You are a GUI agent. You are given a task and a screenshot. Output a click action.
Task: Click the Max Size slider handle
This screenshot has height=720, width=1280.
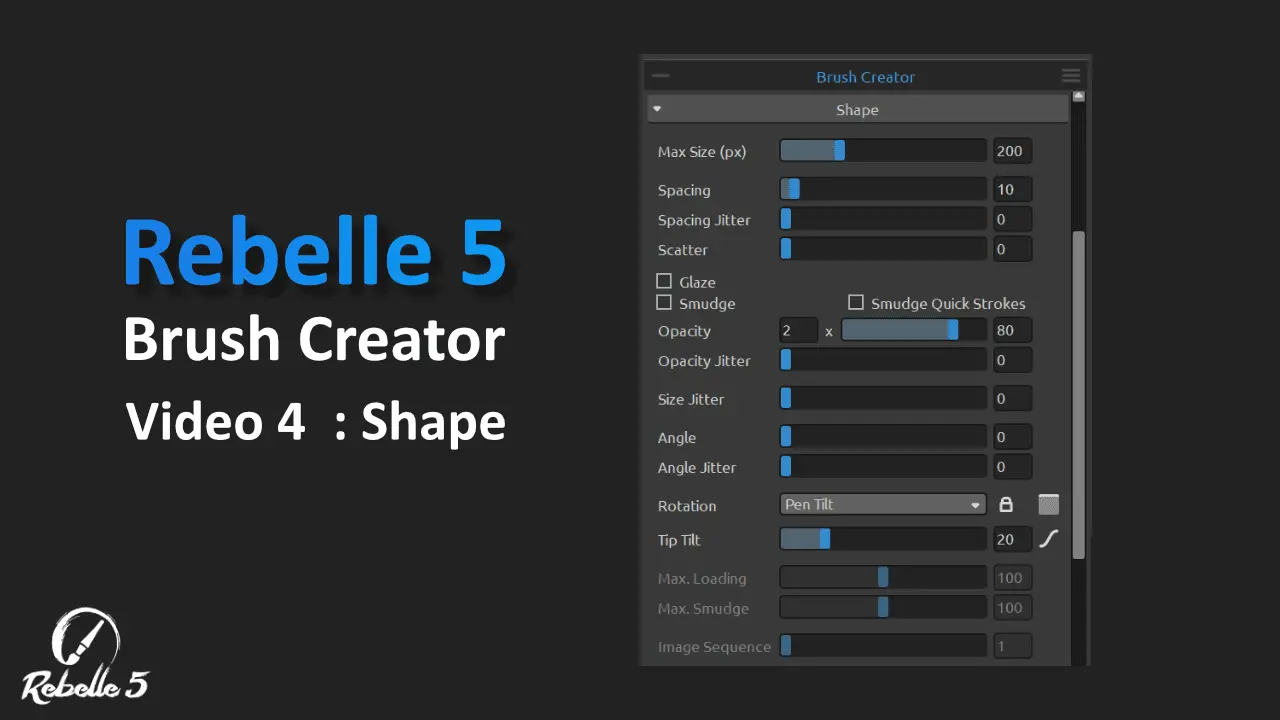(840, 151)
